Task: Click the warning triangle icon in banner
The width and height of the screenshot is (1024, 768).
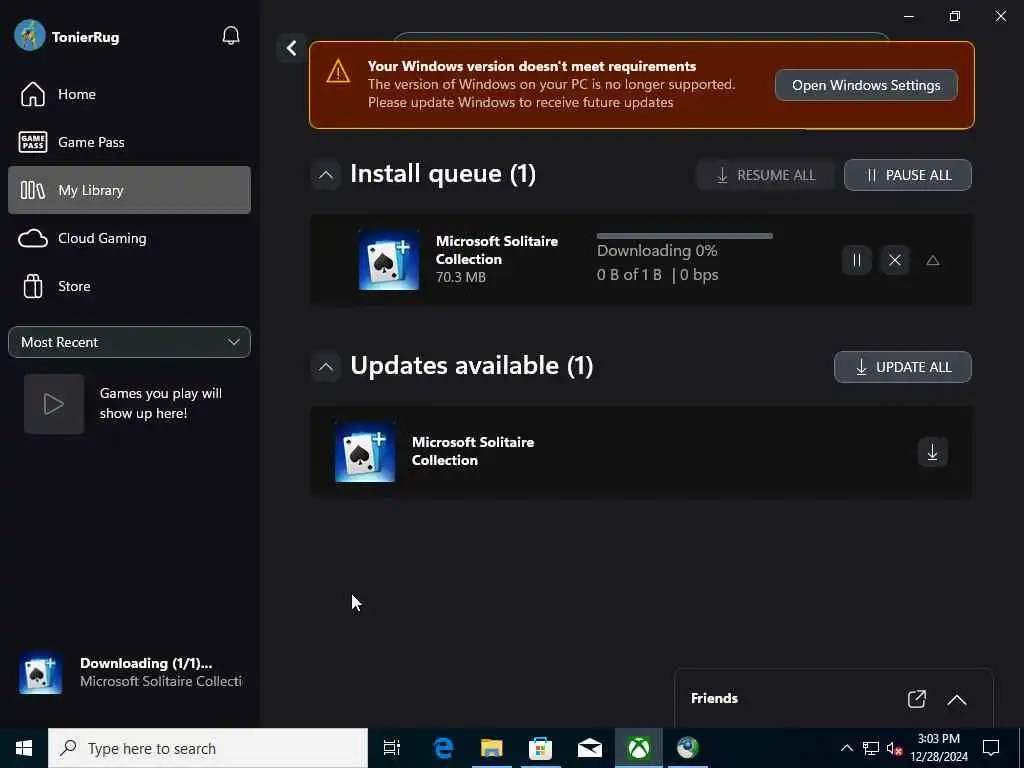Action: (x=338, y=71)
